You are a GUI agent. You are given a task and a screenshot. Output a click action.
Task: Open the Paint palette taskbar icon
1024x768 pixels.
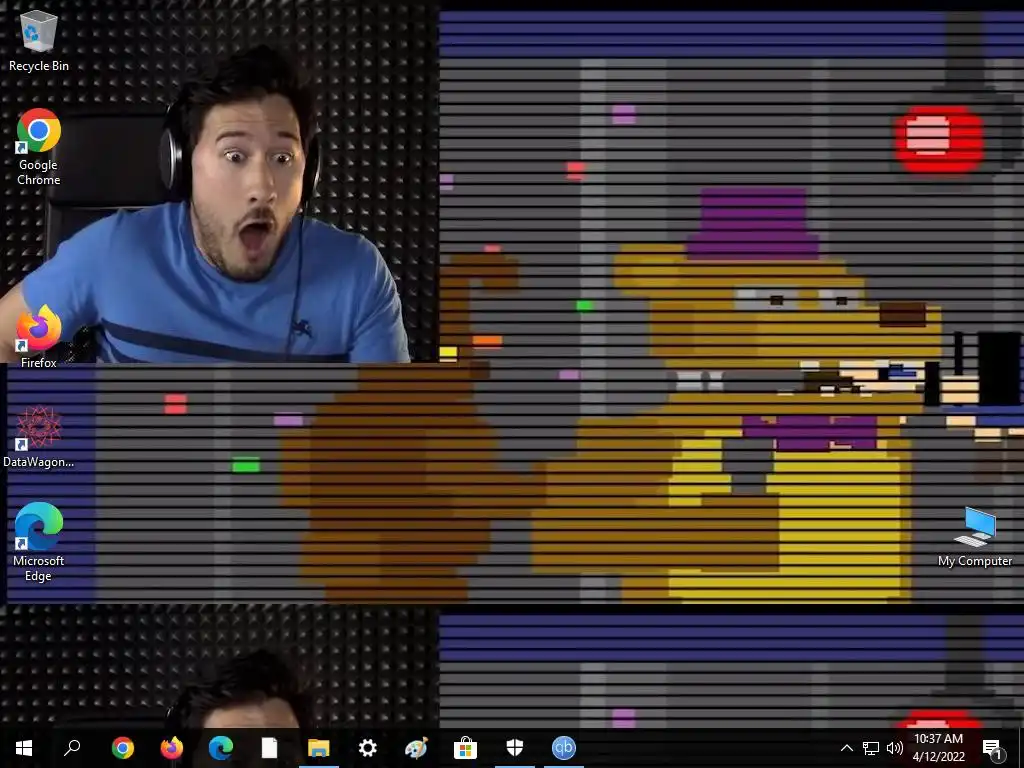[x=417, y=748]
